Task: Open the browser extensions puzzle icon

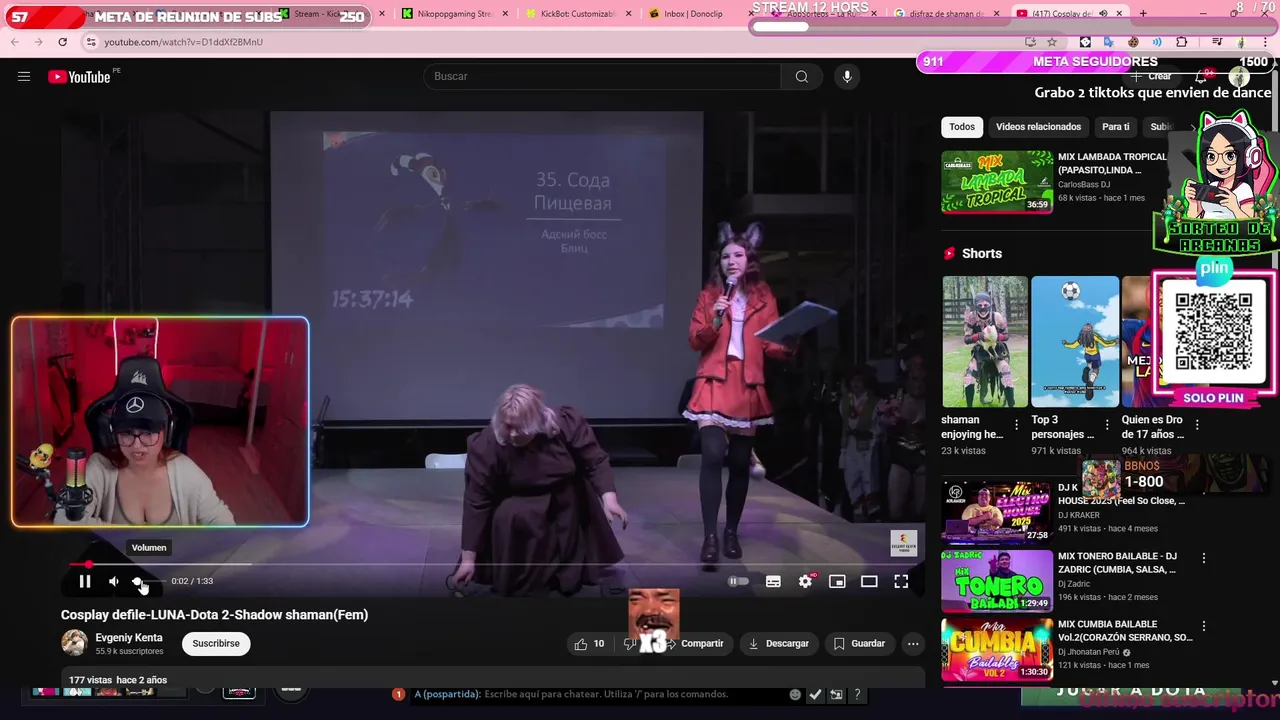Action: click(x=1182, y=42)
